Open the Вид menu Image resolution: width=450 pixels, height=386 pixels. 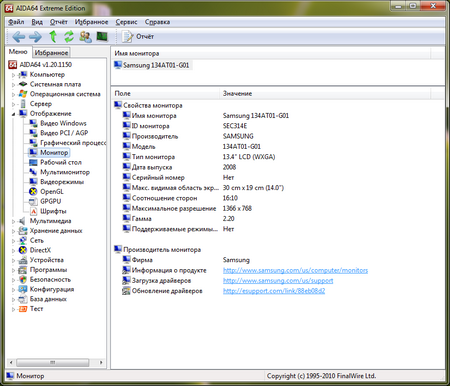click(37, 22)
